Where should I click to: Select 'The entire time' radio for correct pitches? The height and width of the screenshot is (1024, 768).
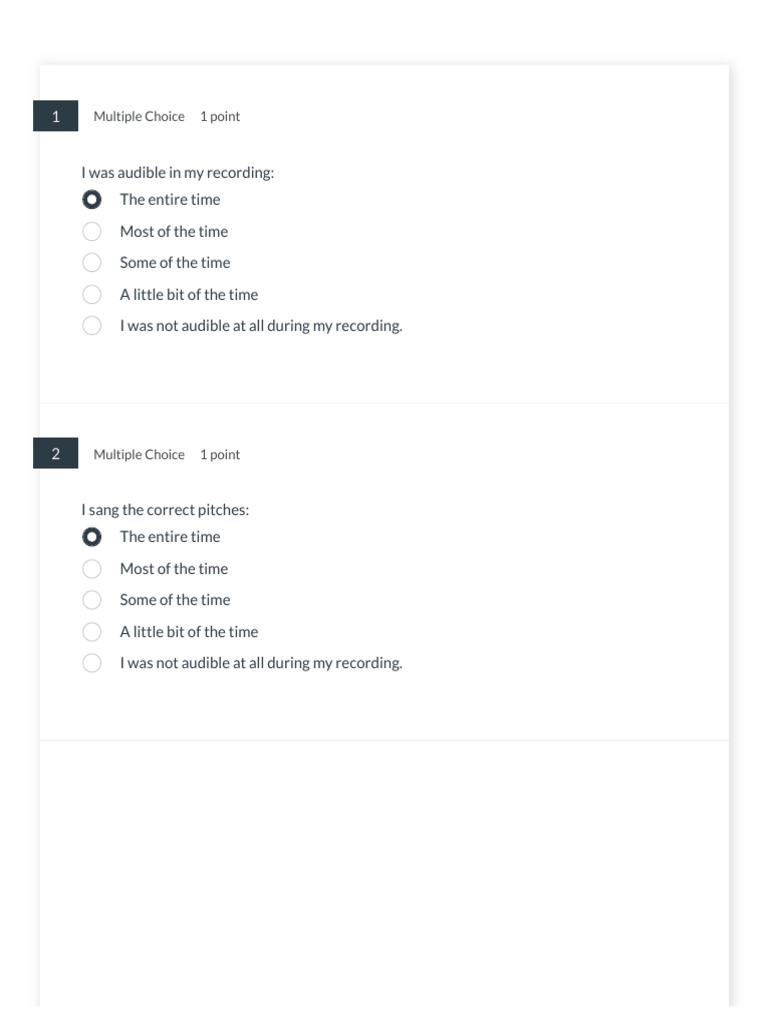click(x=92, y=537)
